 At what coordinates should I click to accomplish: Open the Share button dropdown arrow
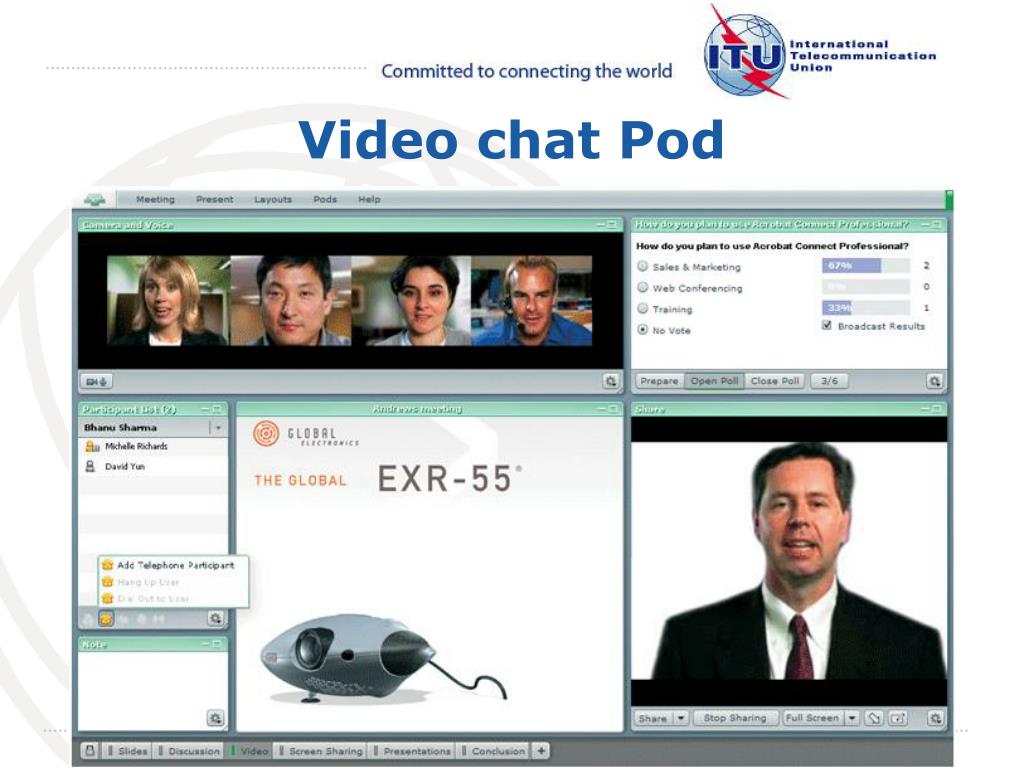680,718
